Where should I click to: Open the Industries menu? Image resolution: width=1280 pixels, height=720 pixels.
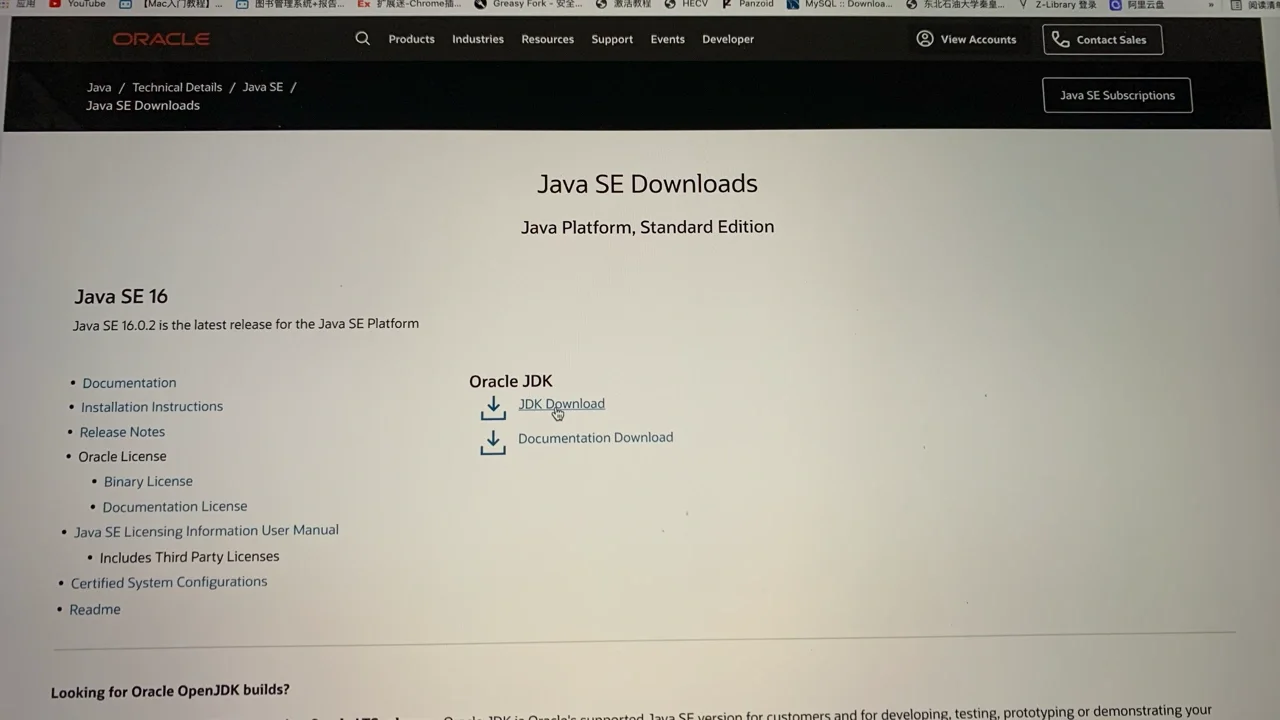478,39
